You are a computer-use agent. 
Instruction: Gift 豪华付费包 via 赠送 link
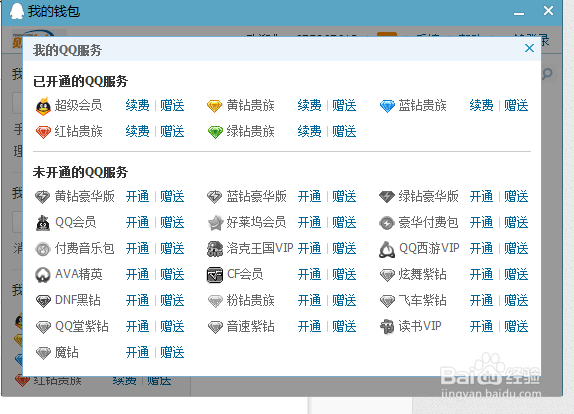pyautogui.click(x=516, y=222)
